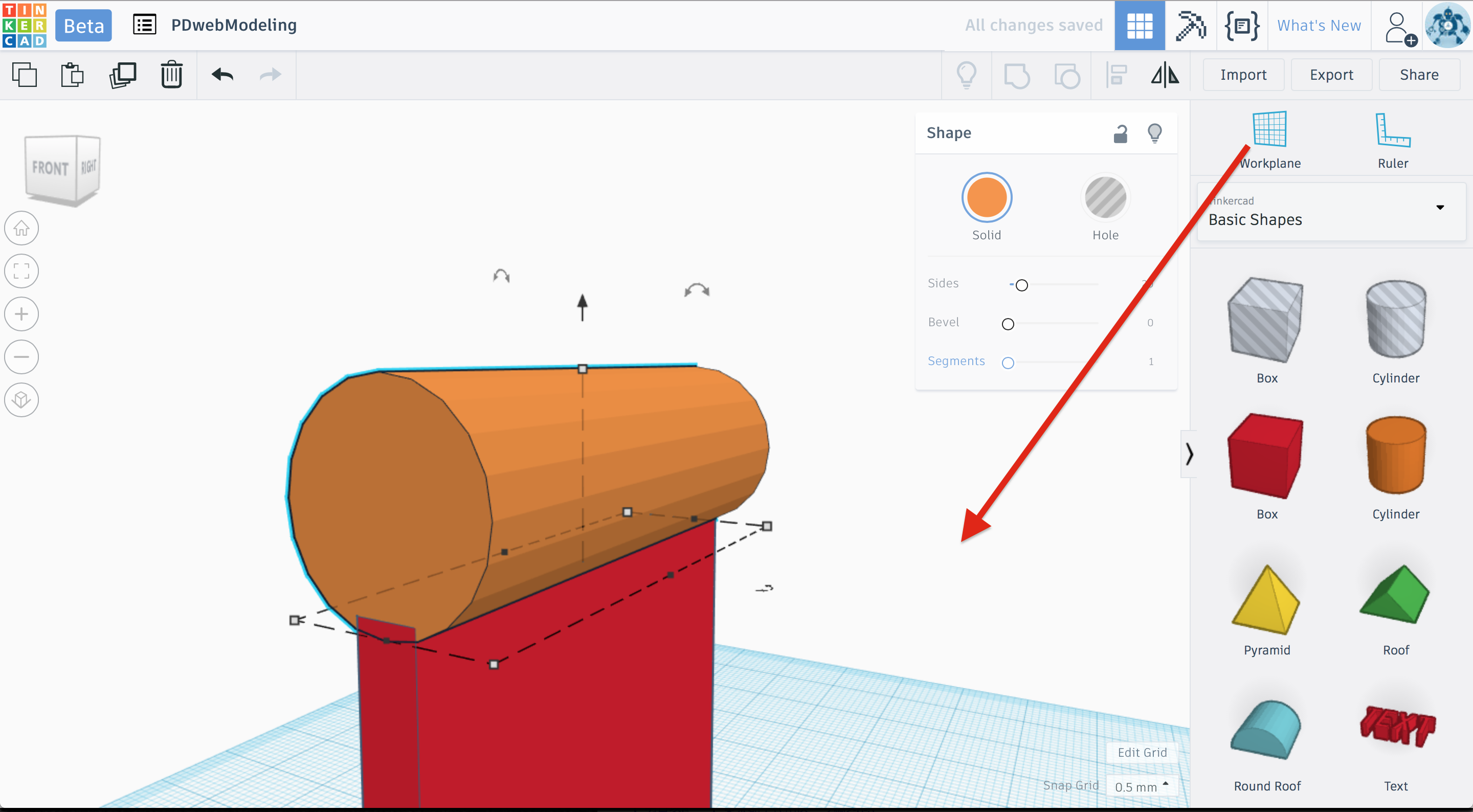This screenshot has height=812, width=1473.
Task: Expand the Basic Shapes dropdown
Action: 1440,208
